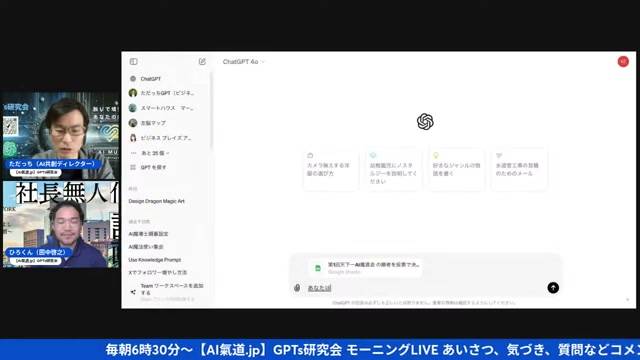Toggle the ChatGPT sidebar panel icon
The width and height of the screenshot is (640, 360).
[x=133, y=62]
